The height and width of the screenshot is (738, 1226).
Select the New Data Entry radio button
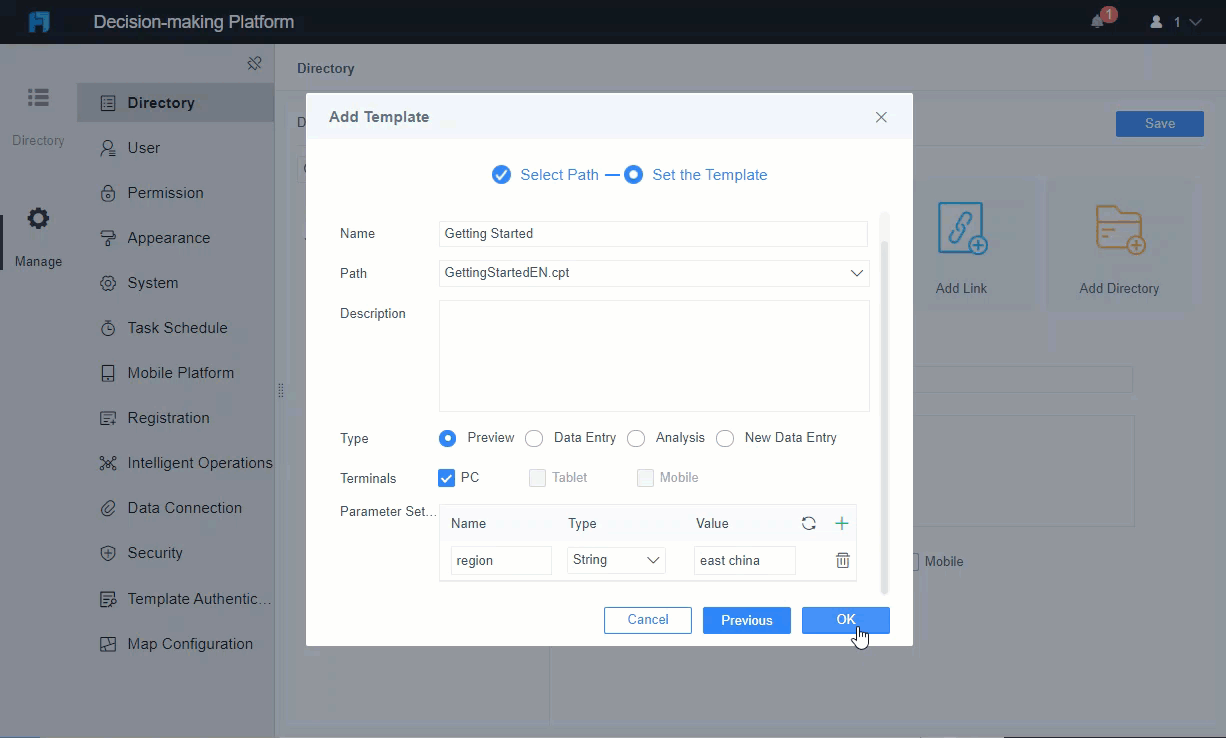725,438
